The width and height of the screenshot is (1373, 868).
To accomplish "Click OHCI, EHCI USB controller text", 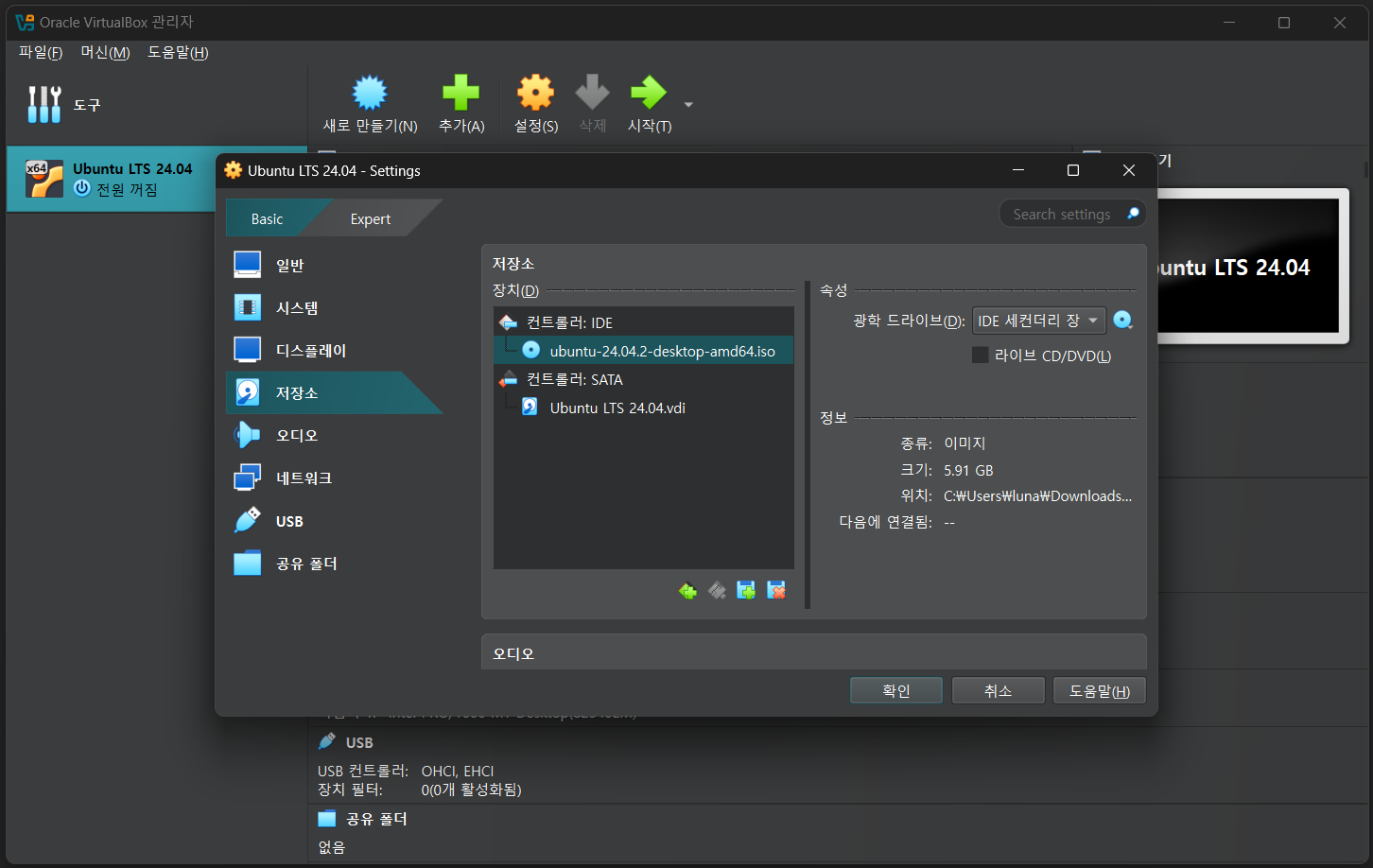I will [x=458, y=771].
